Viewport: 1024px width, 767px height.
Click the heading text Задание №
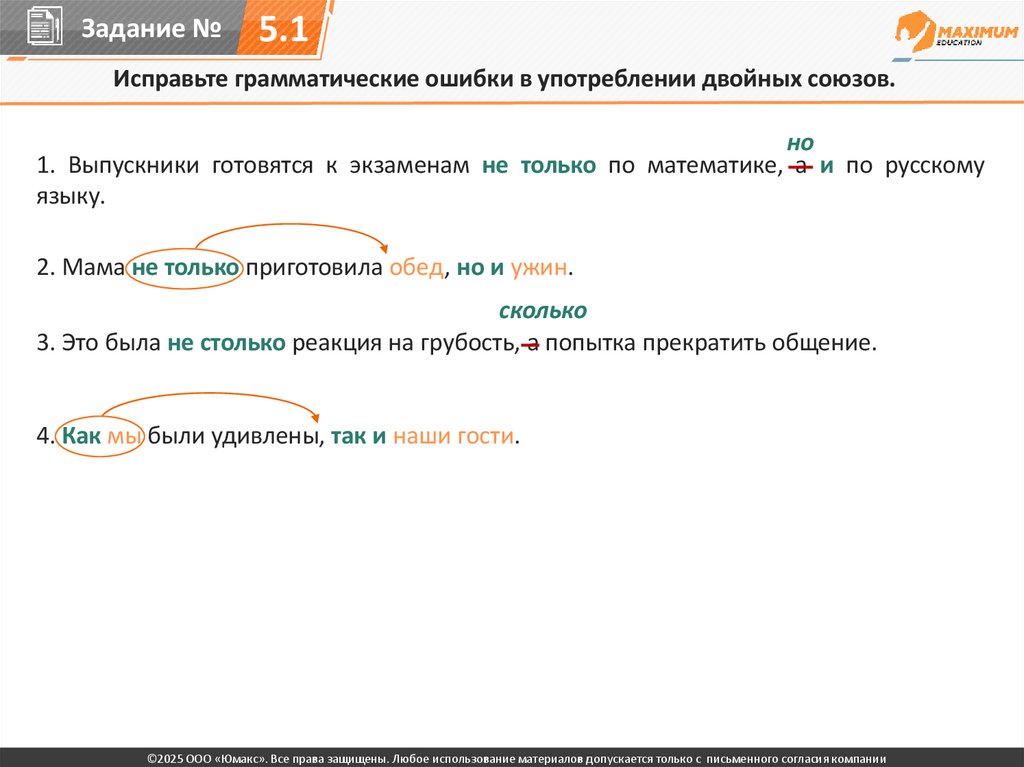(x=152, y=28)
